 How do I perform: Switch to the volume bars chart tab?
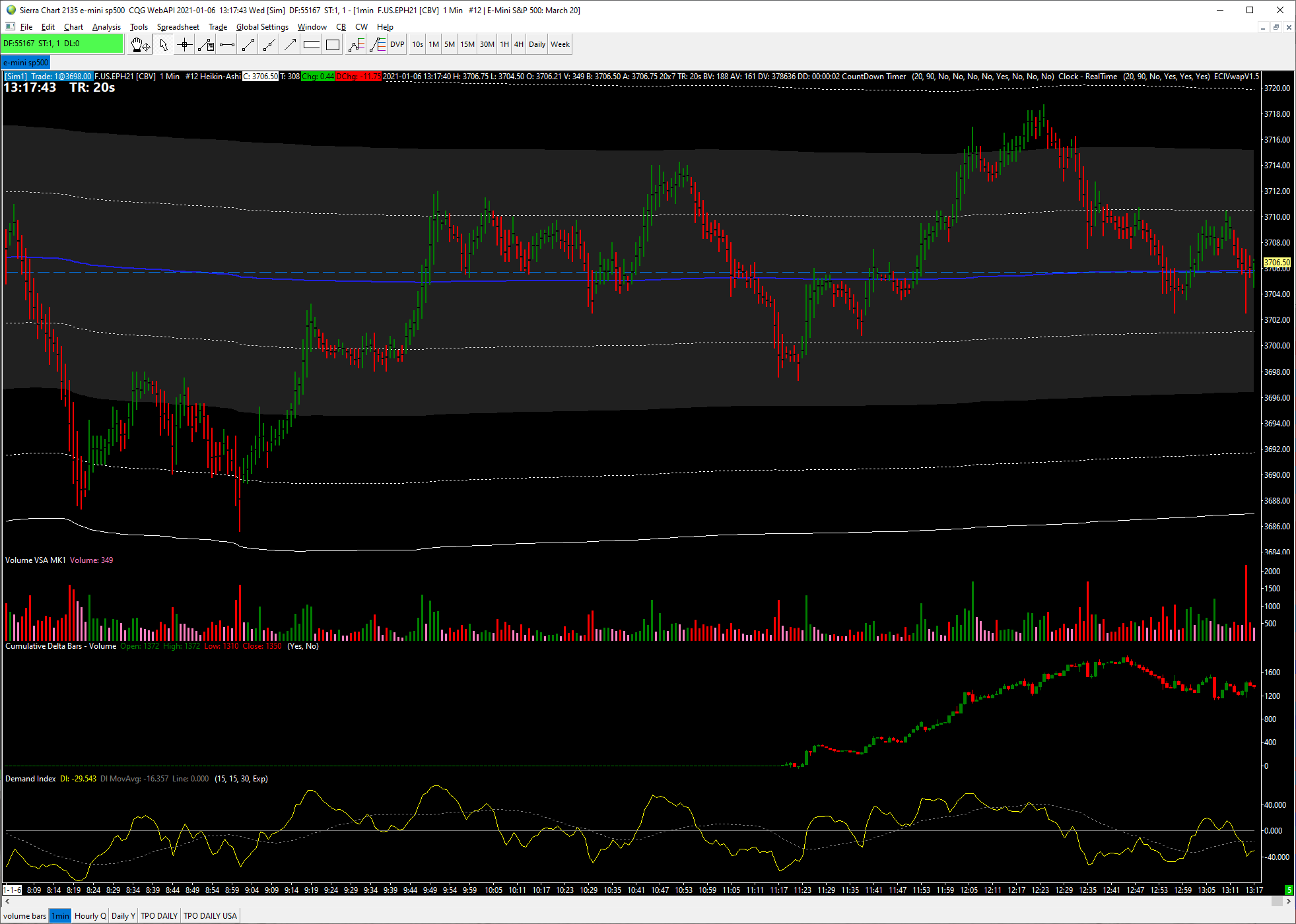pos(25,915)
